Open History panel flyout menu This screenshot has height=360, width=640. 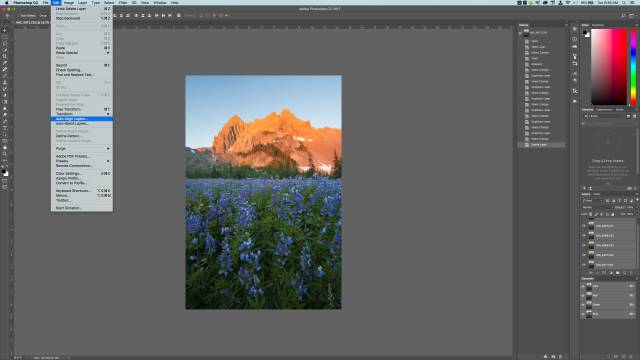click(x=566, y=25)
